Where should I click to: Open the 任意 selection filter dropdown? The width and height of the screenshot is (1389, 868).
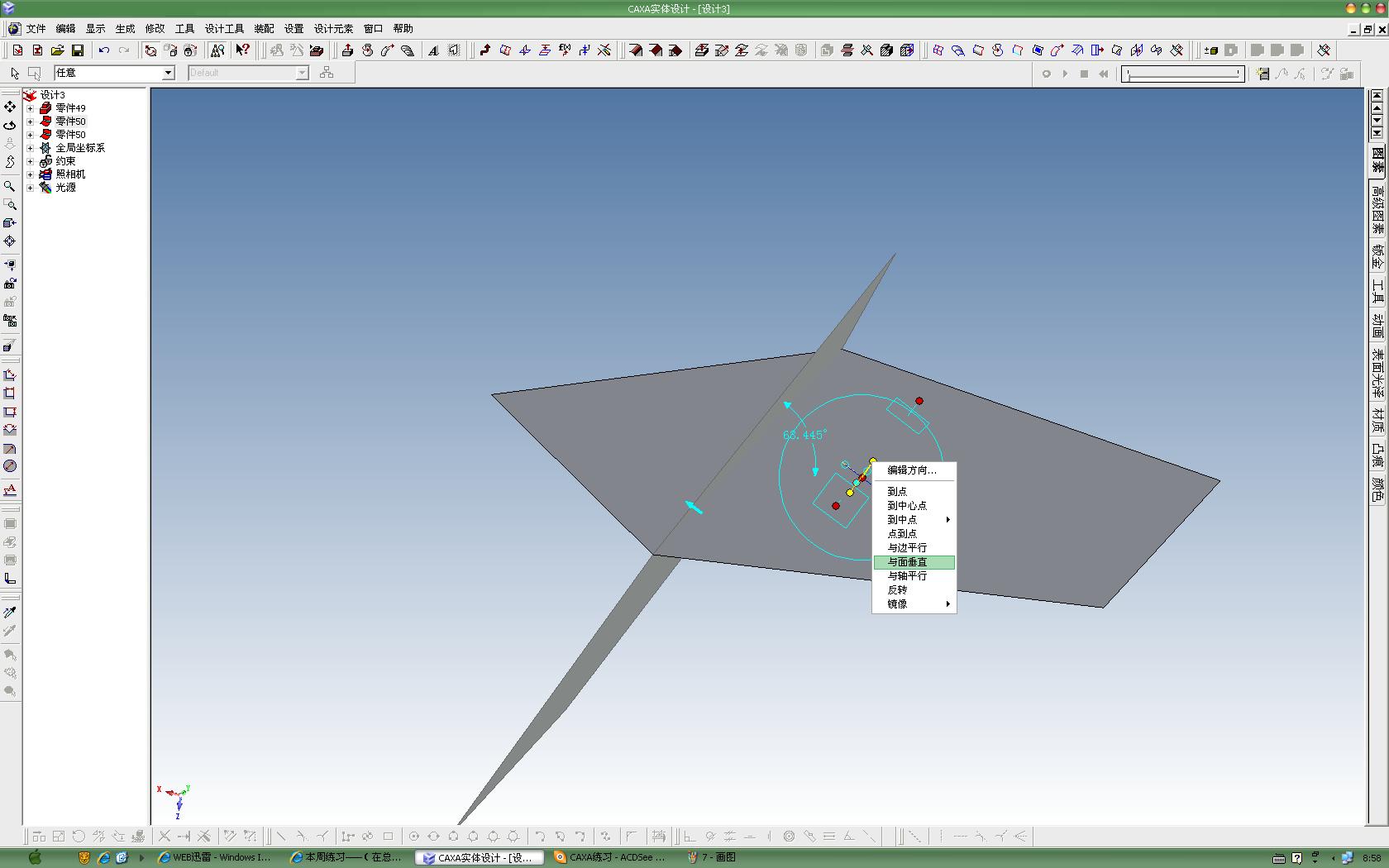point(168,73)
